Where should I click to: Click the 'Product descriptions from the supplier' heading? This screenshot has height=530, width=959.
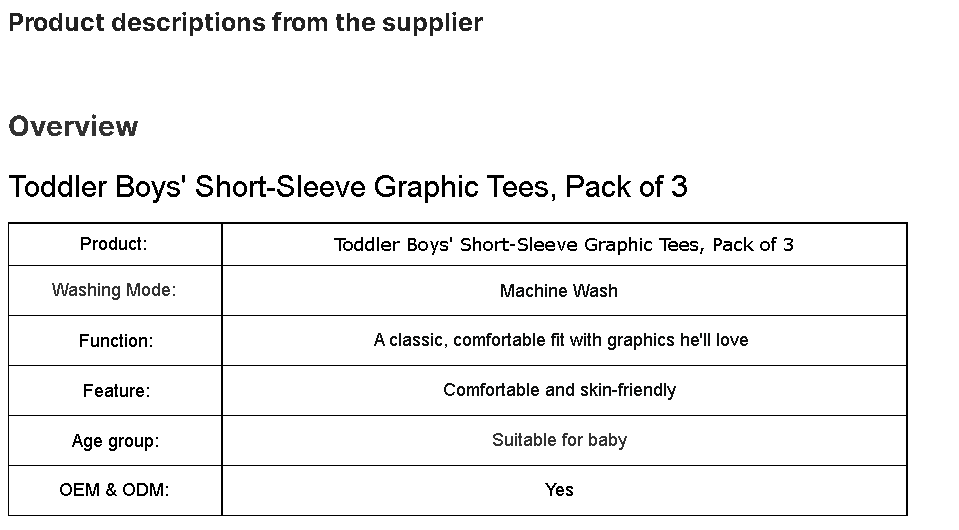coord(245,23)
